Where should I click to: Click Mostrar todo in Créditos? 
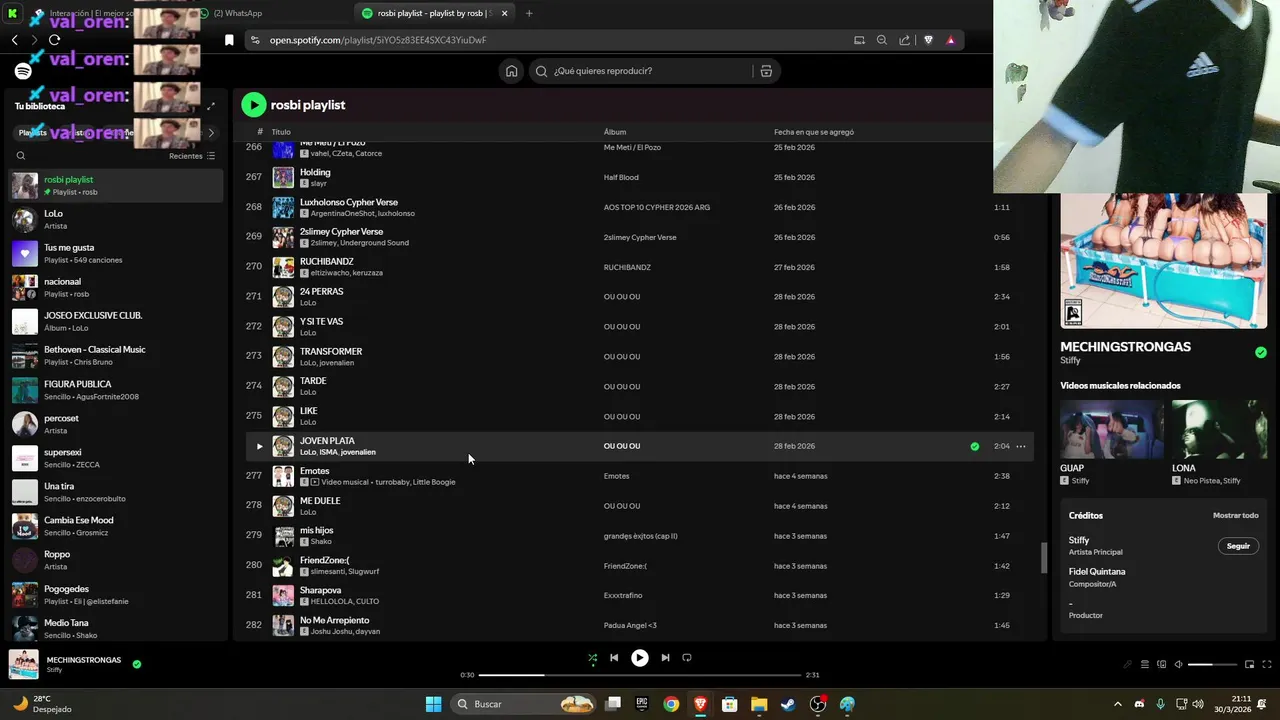pos(1235,516)
